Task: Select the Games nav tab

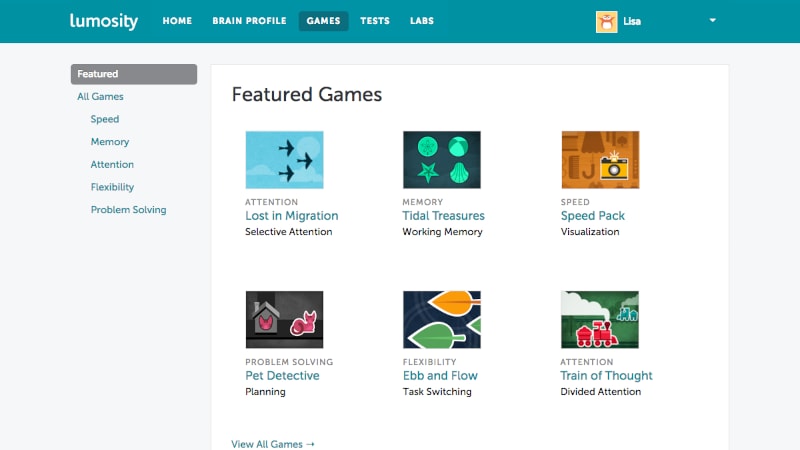Action: pos(323,21)
